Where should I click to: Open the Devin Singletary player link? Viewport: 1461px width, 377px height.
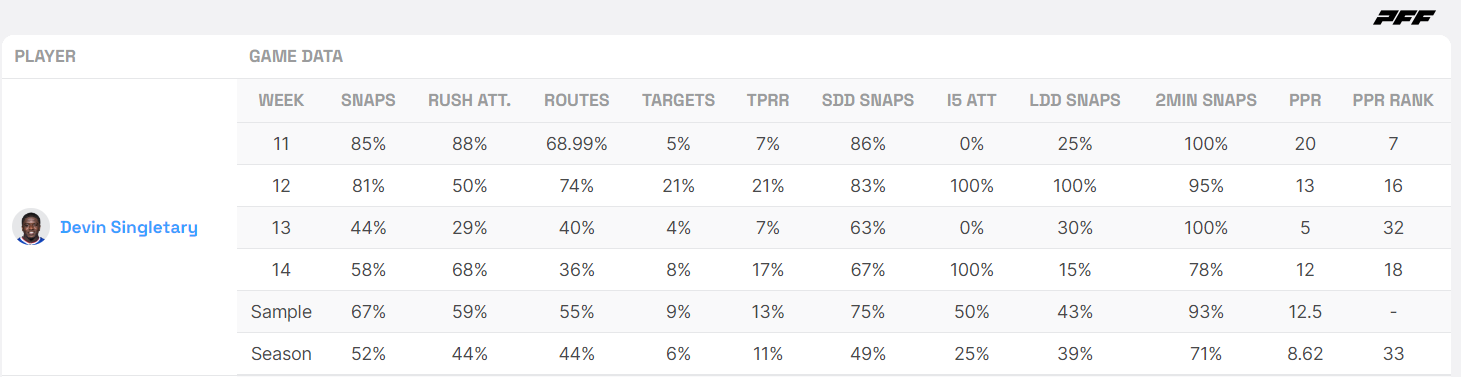(129, 227)
